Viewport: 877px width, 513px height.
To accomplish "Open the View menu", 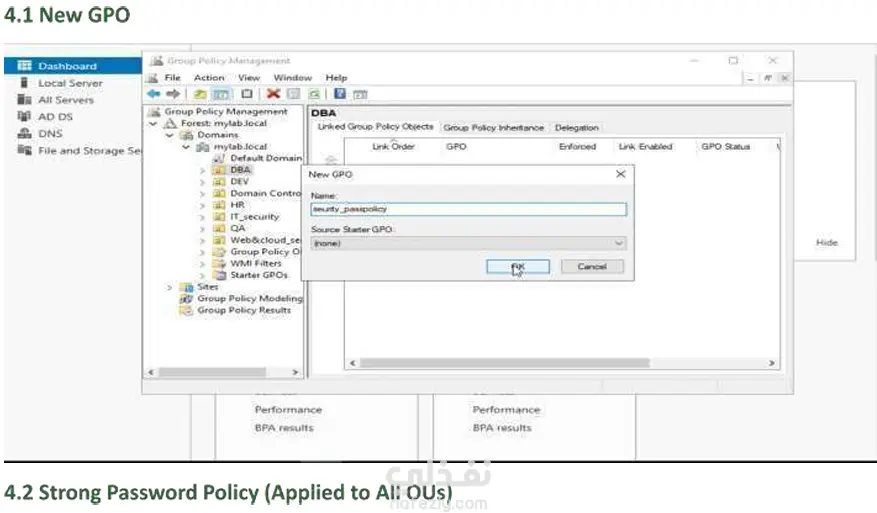I will (x=249, y=78).
